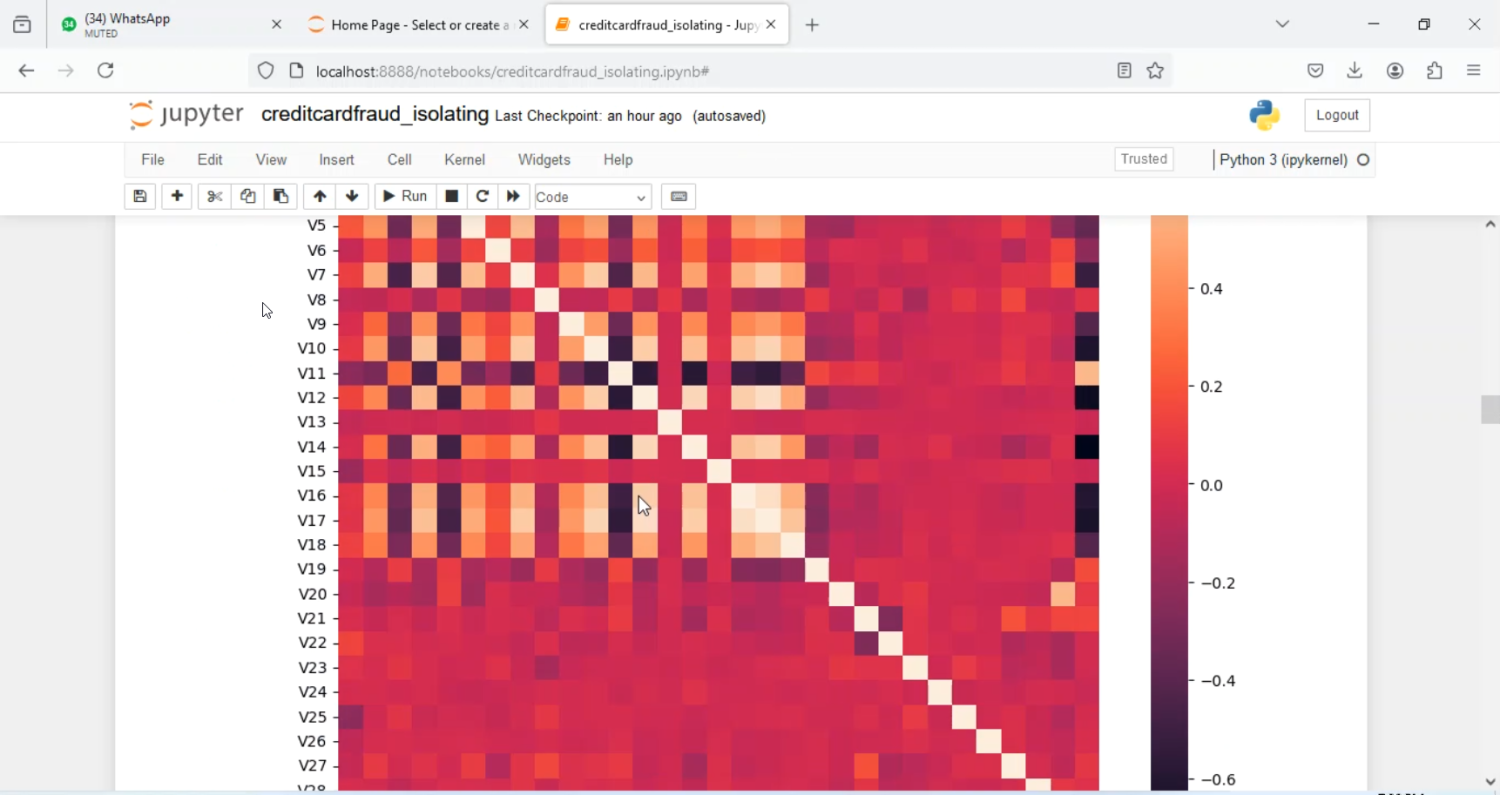Bookmark the page with star icon
1500x795 pixels.
pos(1155,70)
